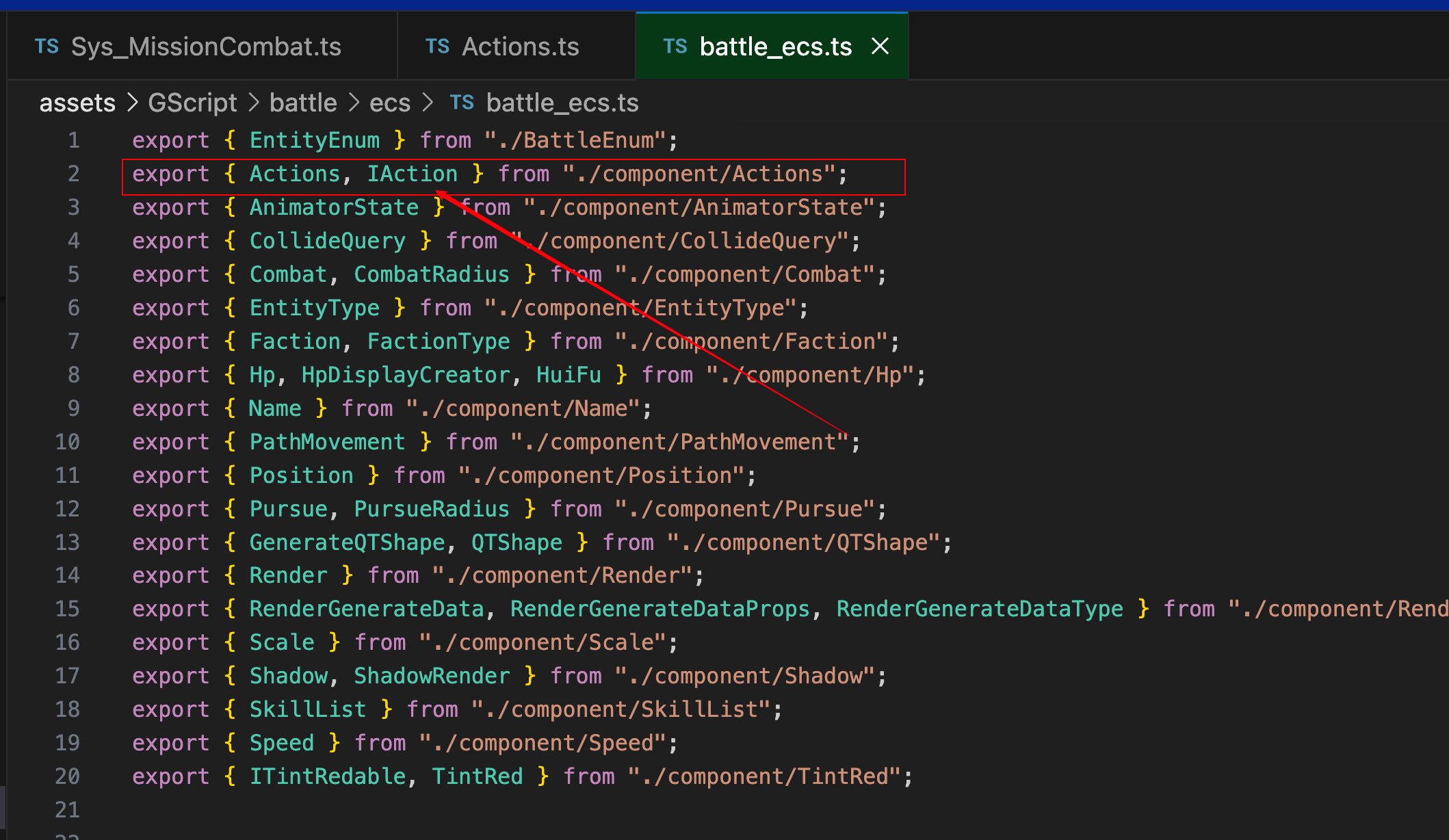Click TS file icon in breadcrumb
This screenshot has height=840, width=1449.
coord(462,103)
